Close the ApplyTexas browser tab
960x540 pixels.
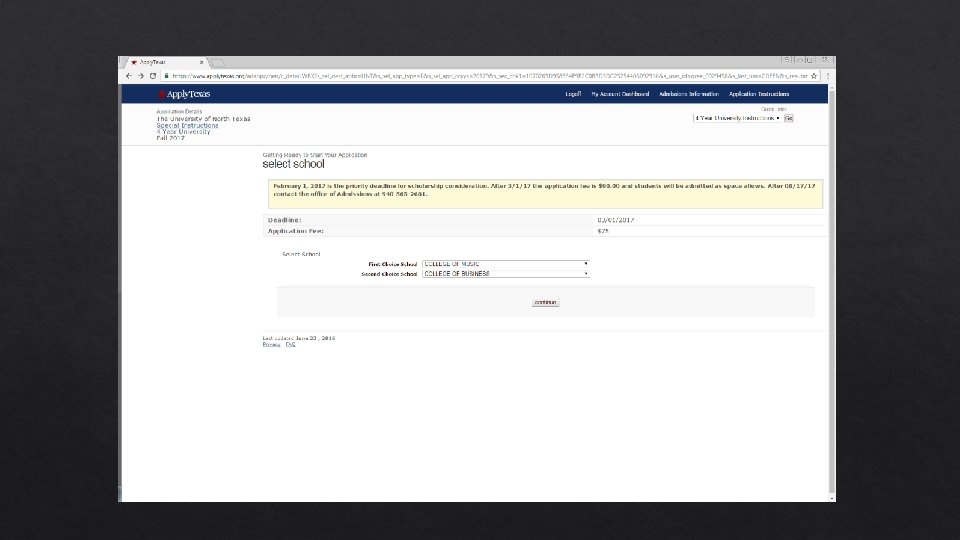click(201, 62)
